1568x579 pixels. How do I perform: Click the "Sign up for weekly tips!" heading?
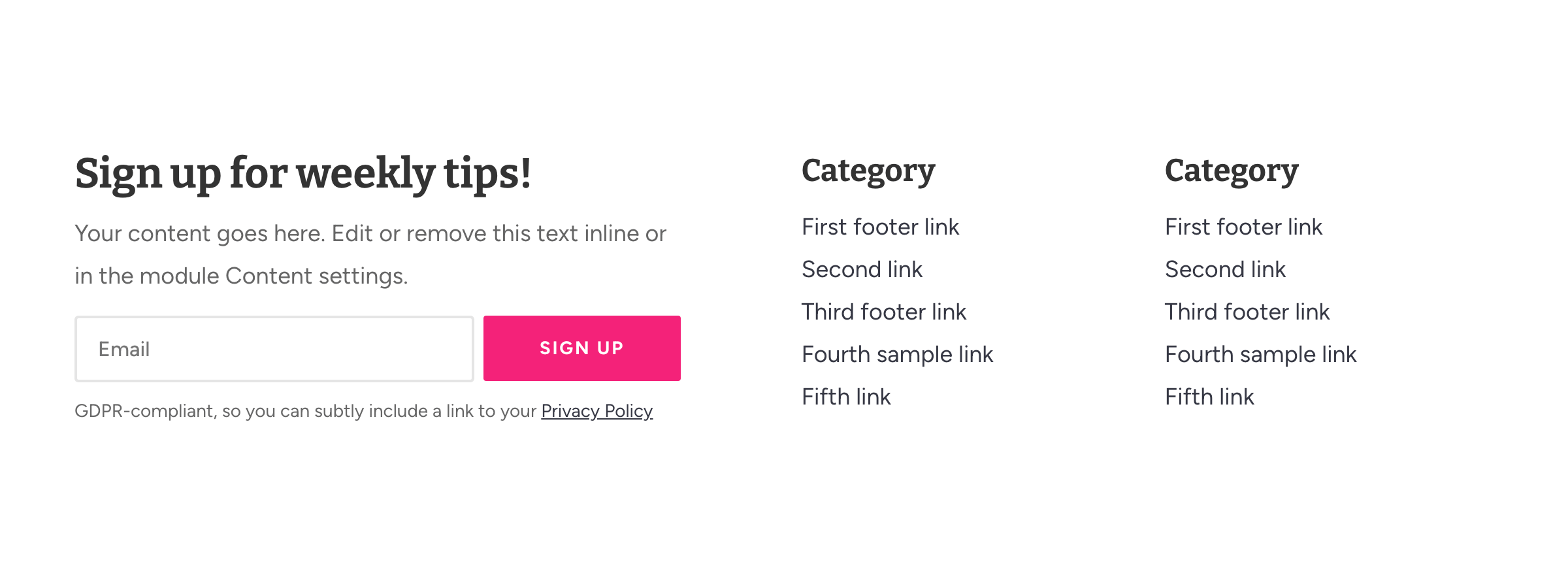pos(303,174)
